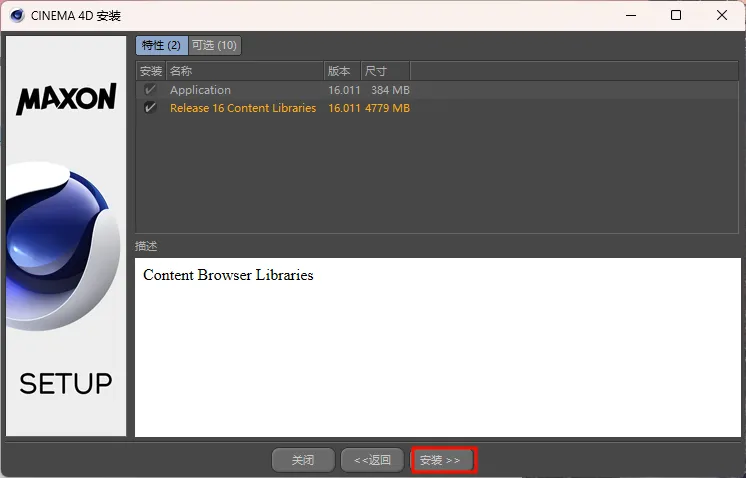Switch to the 特性 (2) tab

[162, 45]
